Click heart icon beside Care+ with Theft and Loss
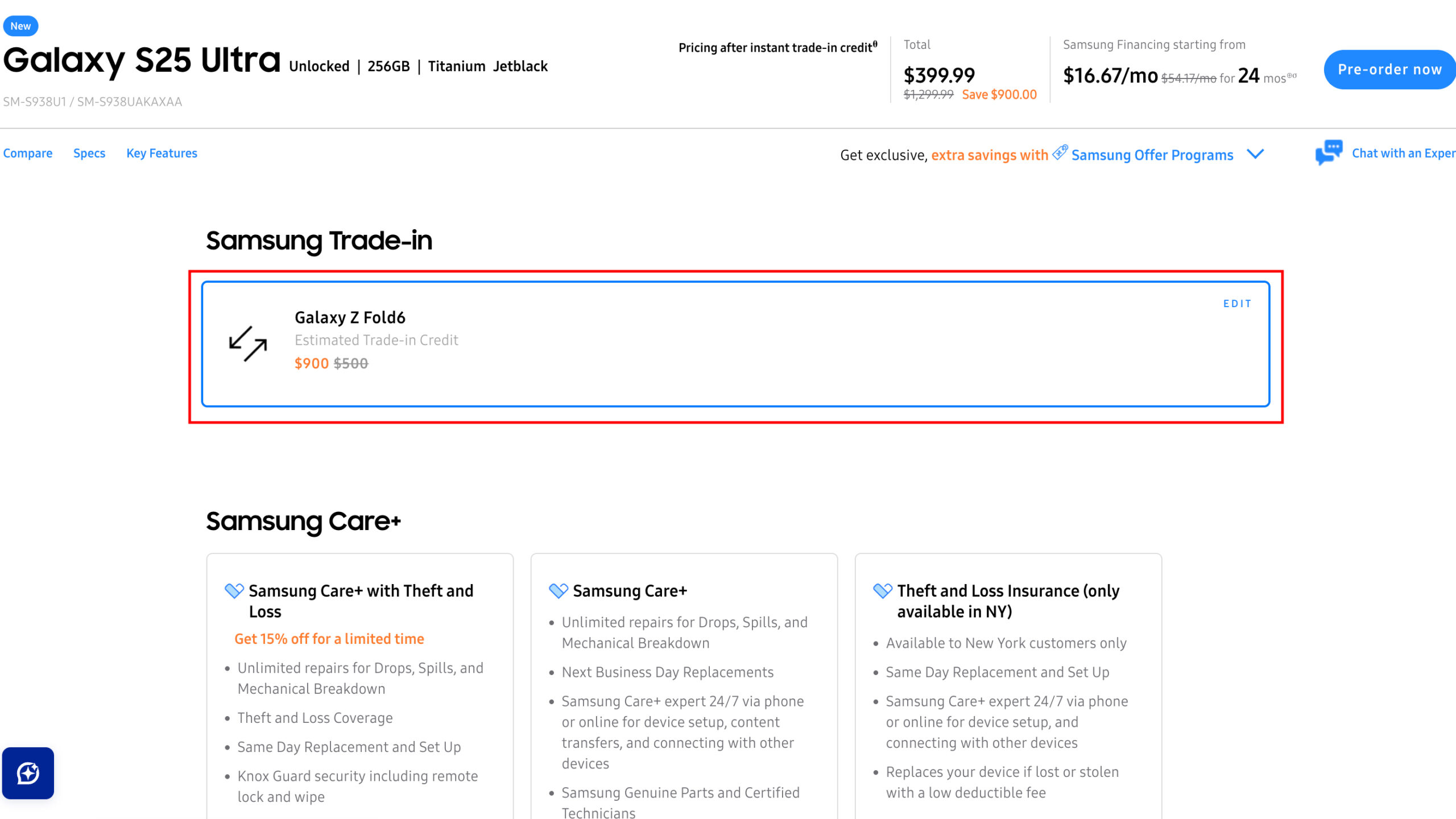The image size is (1456, 819). (x=234, y=591)
